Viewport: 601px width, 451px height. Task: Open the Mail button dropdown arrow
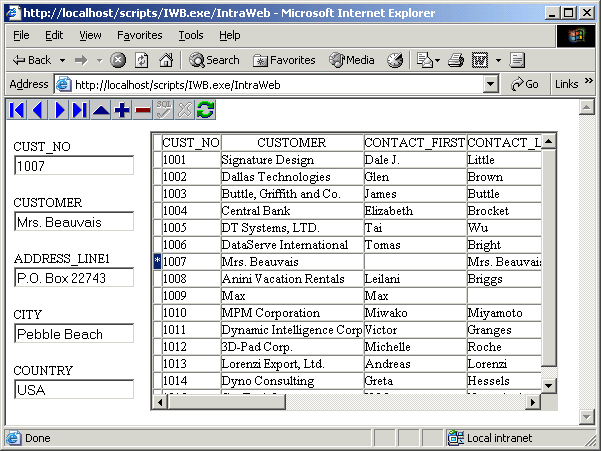pos(437,61)
